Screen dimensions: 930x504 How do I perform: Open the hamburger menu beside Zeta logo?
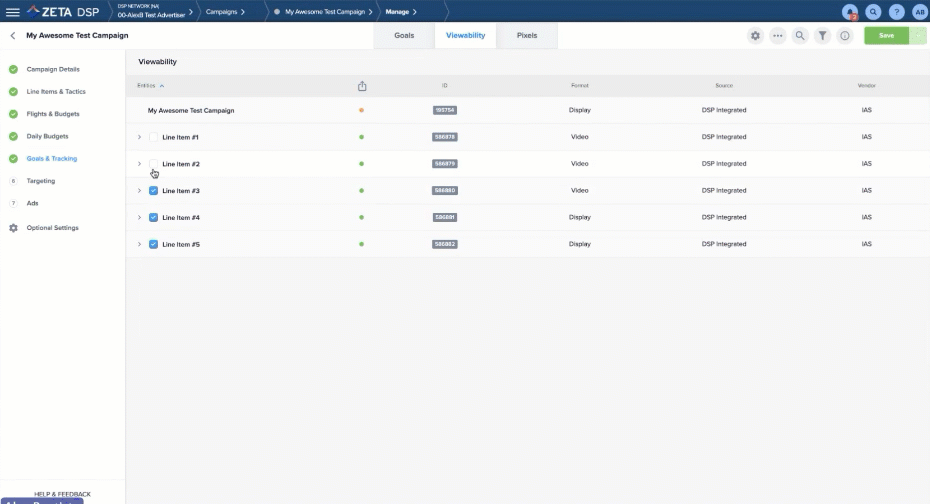(x=13, y=11)
